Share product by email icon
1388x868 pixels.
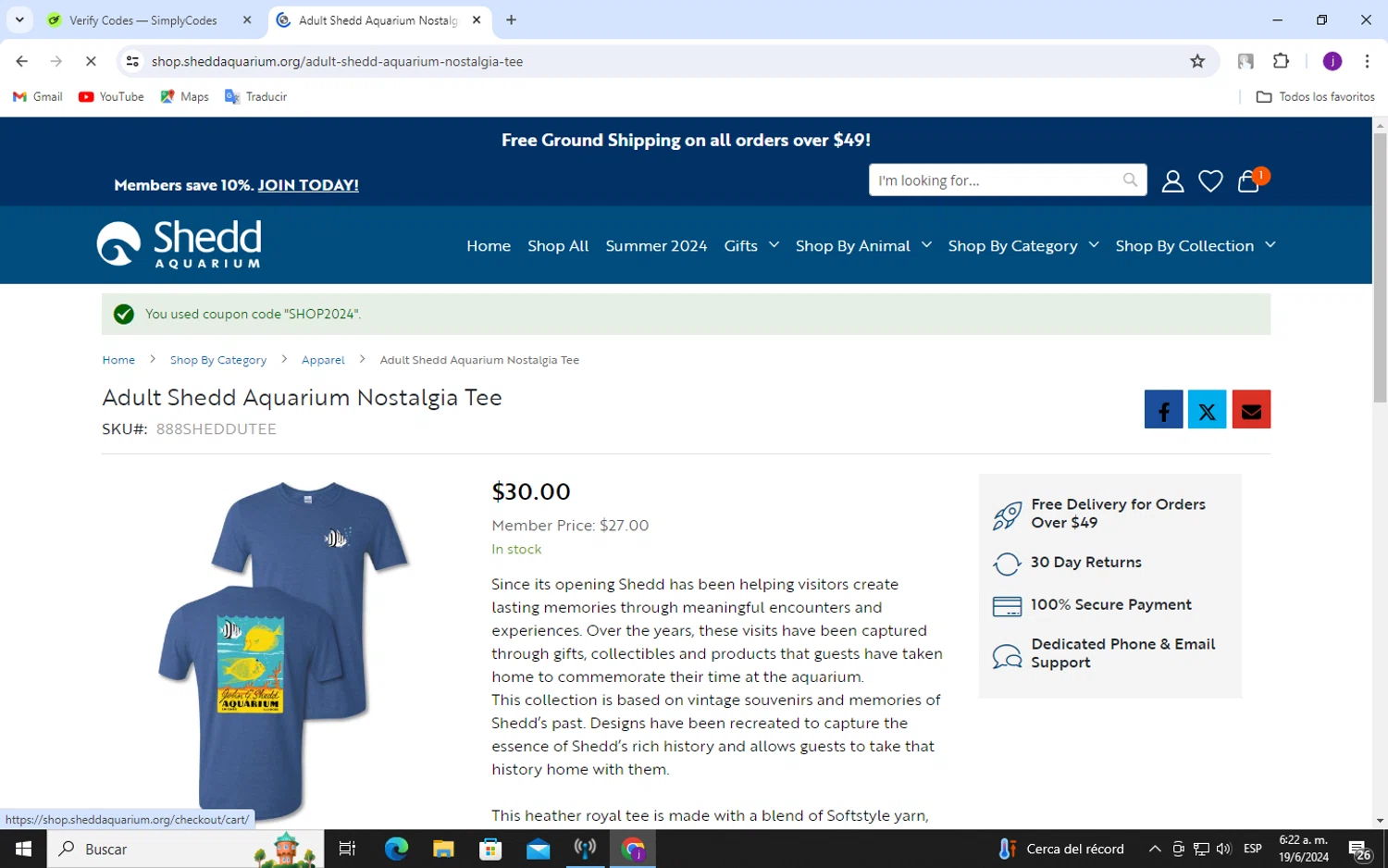pos(1251,409)
